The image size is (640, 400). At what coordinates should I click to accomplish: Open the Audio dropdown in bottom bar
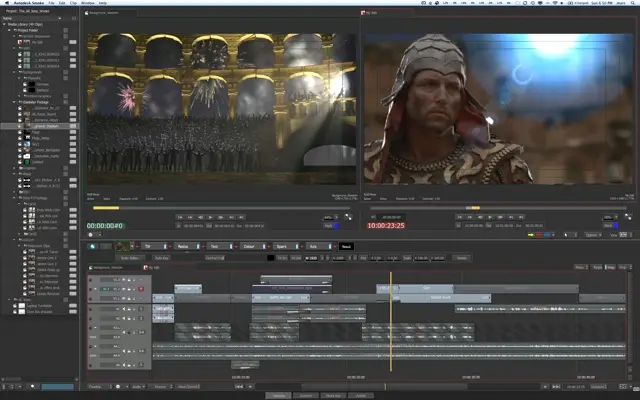pyautogui.click(x=137, y=386)
